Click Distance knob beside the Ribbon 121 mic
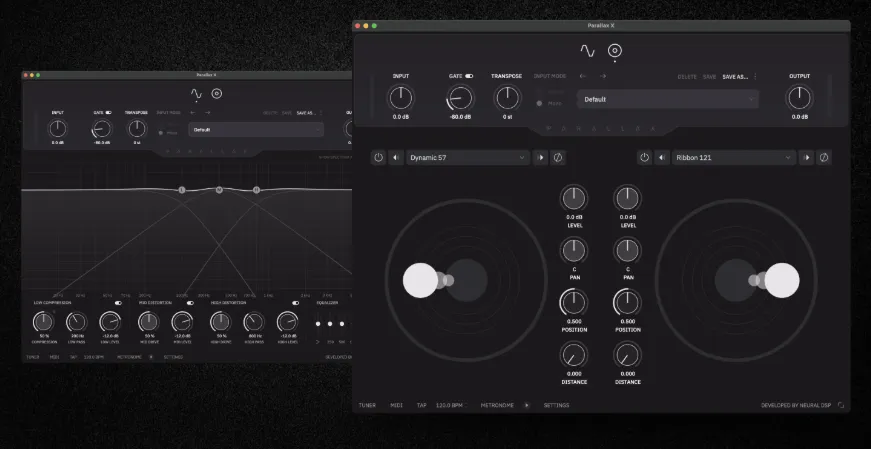The width and height of the screenshot is (871, 449). (628, 355)
